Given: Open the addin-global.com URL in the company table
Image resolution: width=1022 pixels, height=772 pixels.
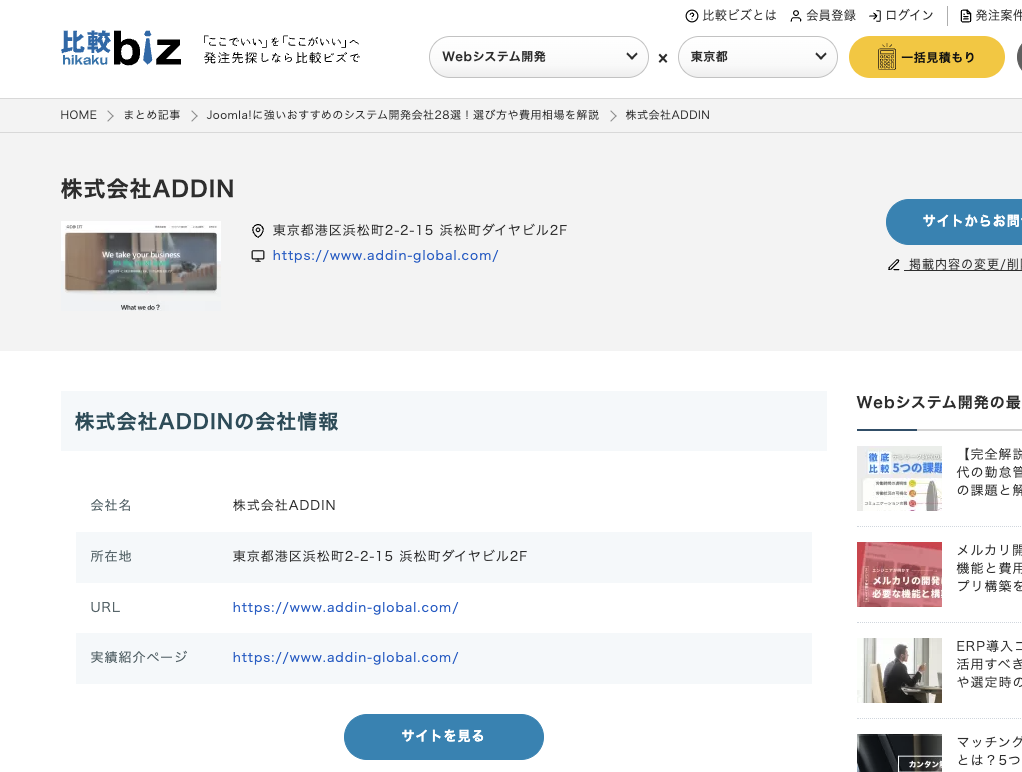Looking at the screenshot, I should pyautogui.click(x=345, y=607).
